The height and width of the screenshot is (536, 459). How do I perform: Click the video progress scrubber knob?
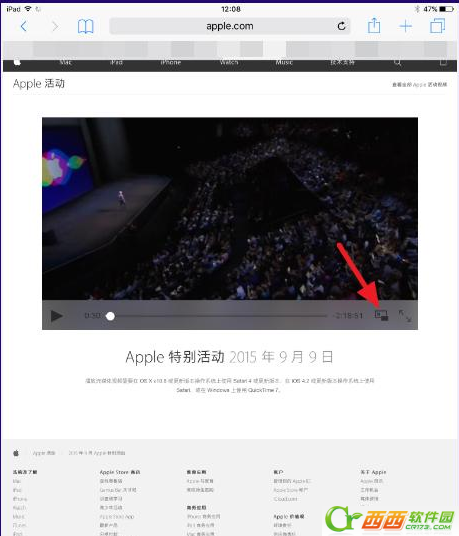point(110,316)
